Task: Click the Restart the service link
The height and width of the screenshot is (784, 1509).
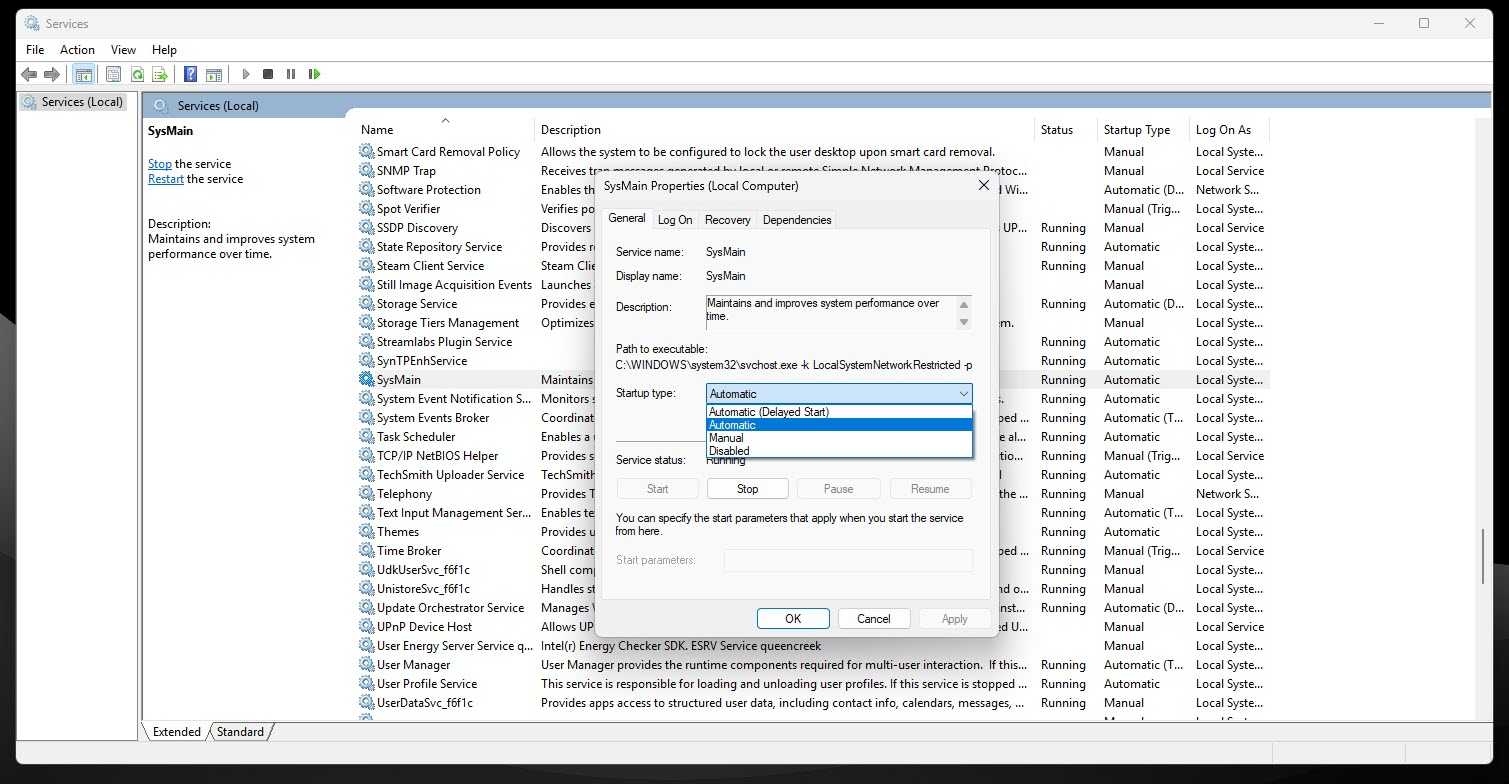Action: point(165,178)
